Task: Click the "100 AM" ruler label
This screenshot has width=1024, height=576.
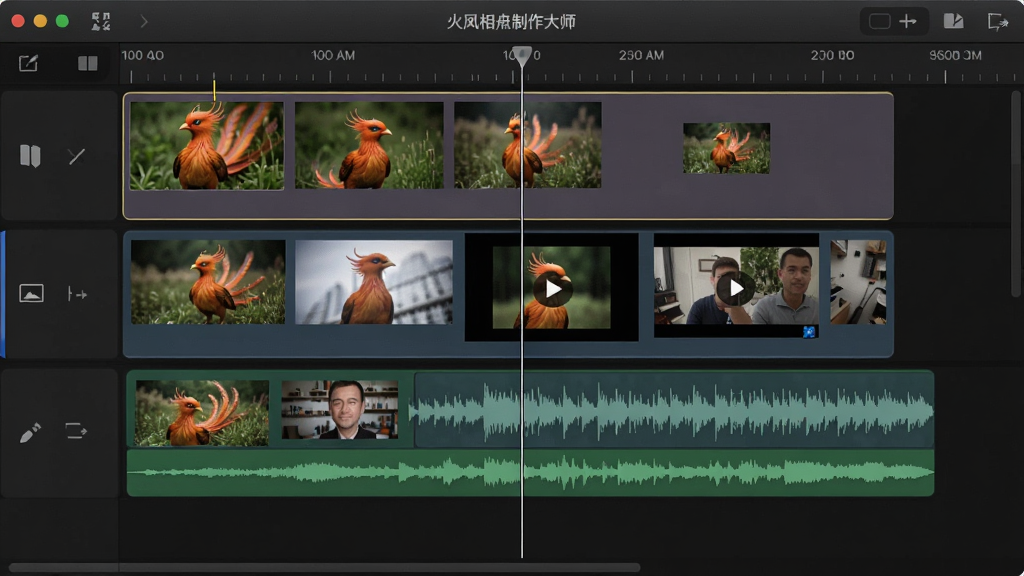Action: click(333, 56)
